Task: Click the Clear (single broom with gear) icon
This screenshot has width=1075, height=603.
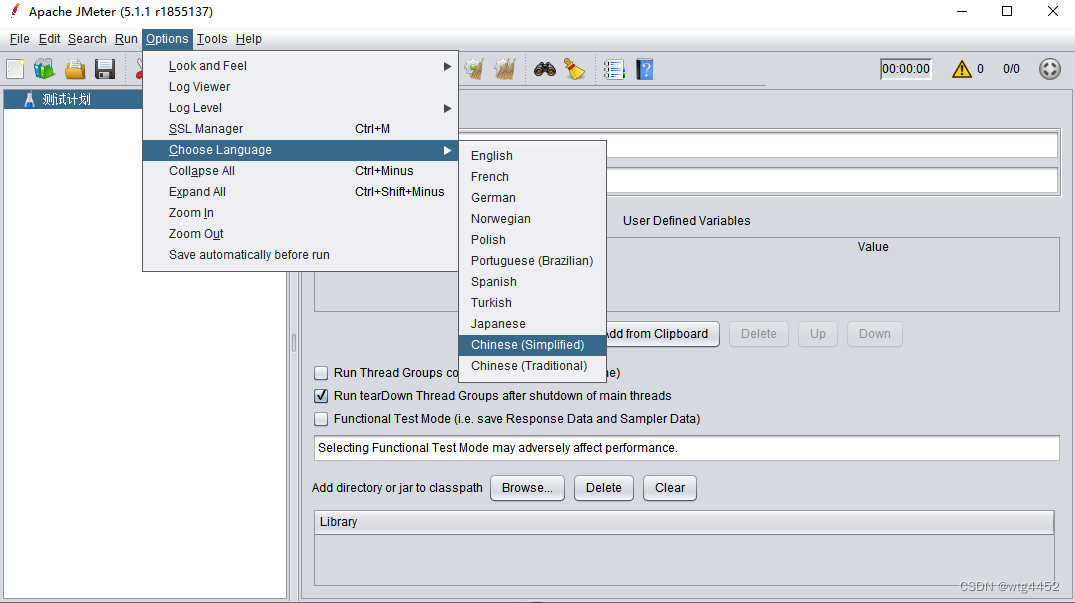Action: click(474, 69)
